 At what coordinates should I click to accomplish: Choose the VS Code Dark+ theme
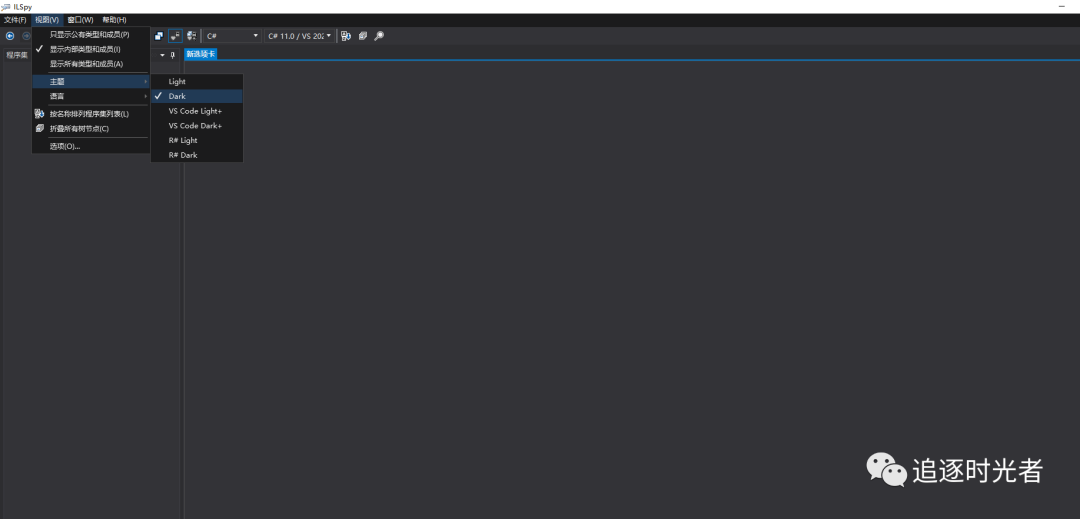(x=195, y=126)
